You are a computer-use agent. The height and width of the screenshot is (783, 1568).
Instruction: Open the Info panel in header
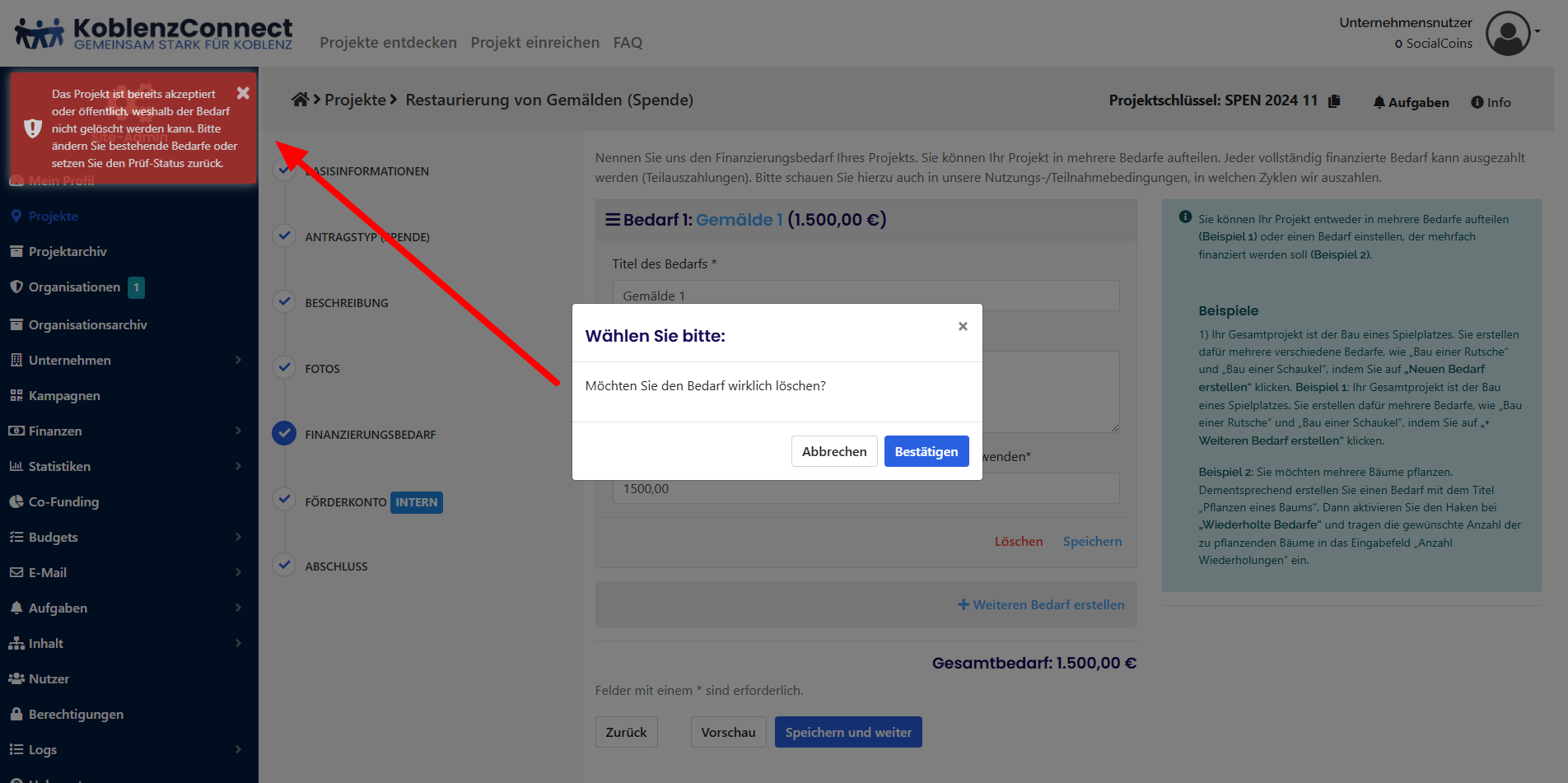[x=1491, y=102]
